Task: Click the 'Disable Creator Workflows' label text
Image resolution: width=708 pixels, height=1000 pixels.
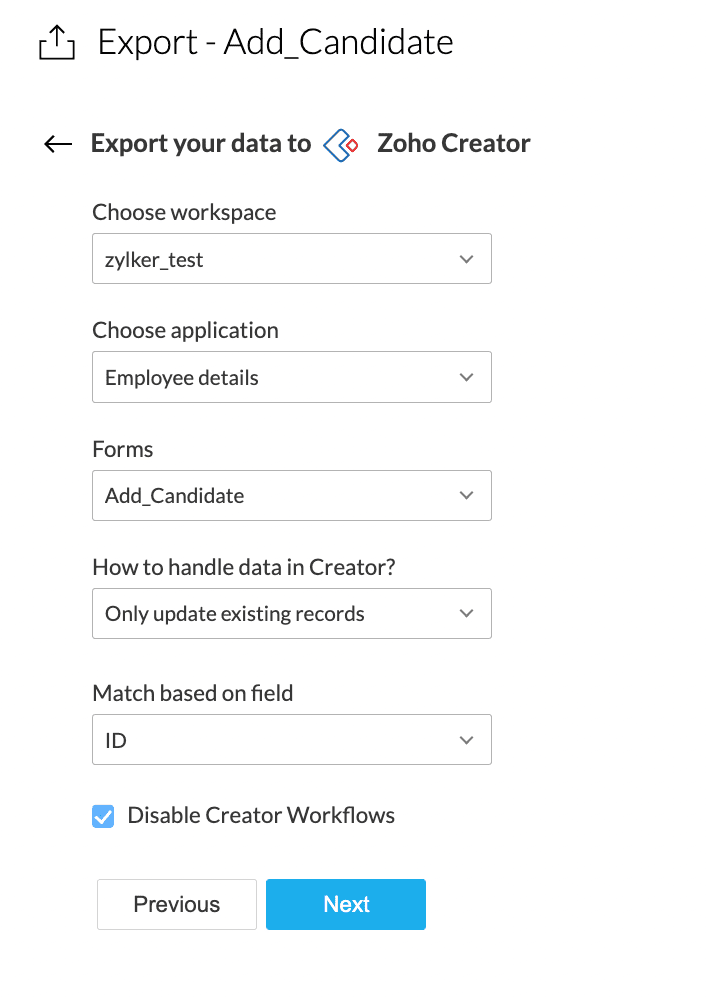Action: pyautogui.click(x=261, y=816)
